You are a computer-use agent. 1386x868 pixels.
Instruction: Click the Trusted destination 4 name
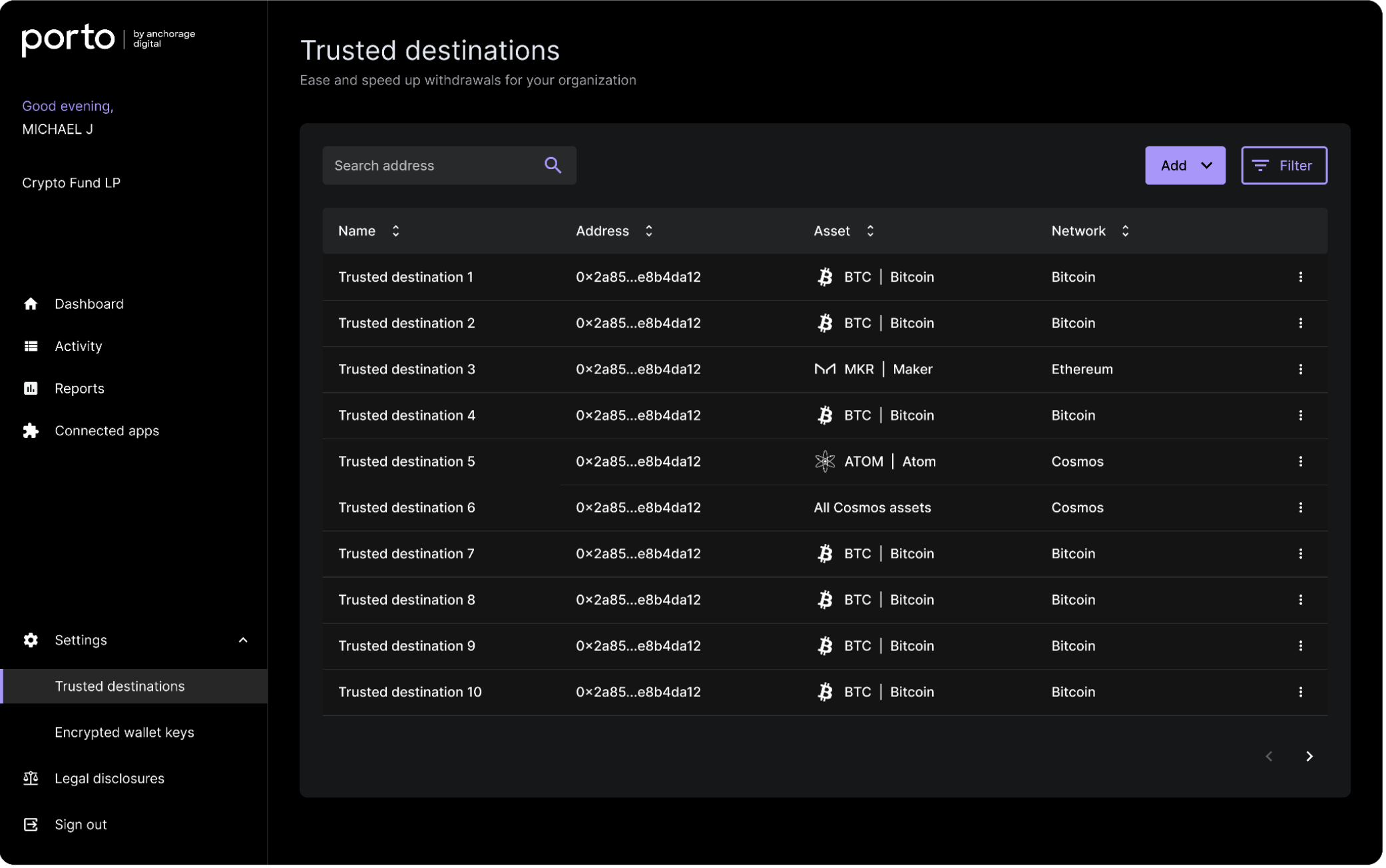tap(407, 416)
